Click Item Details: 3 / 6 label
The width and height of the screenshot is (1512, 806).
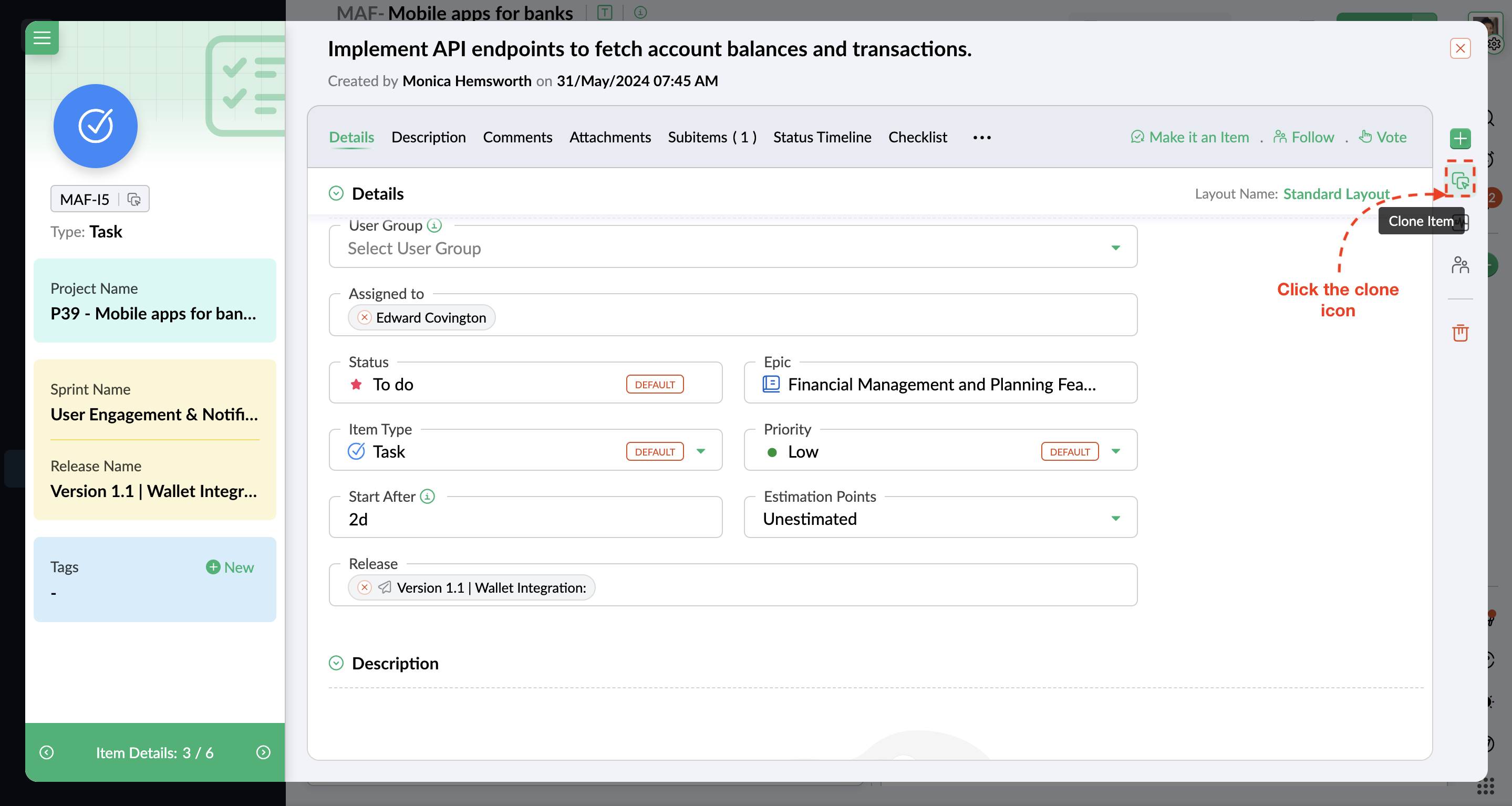(155, 752)
